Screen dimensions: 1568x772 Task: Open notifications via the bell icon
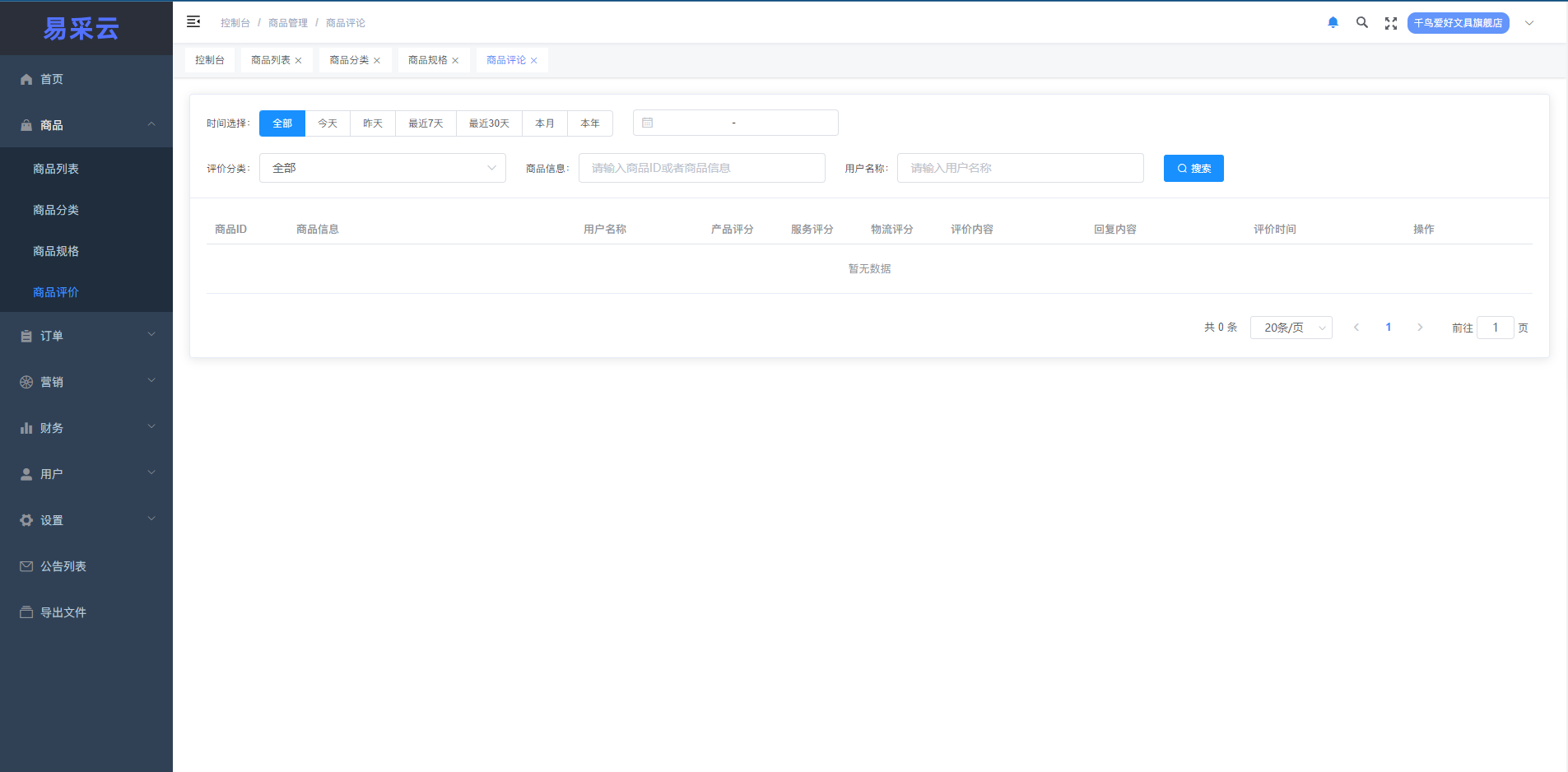click(1333, 22)
